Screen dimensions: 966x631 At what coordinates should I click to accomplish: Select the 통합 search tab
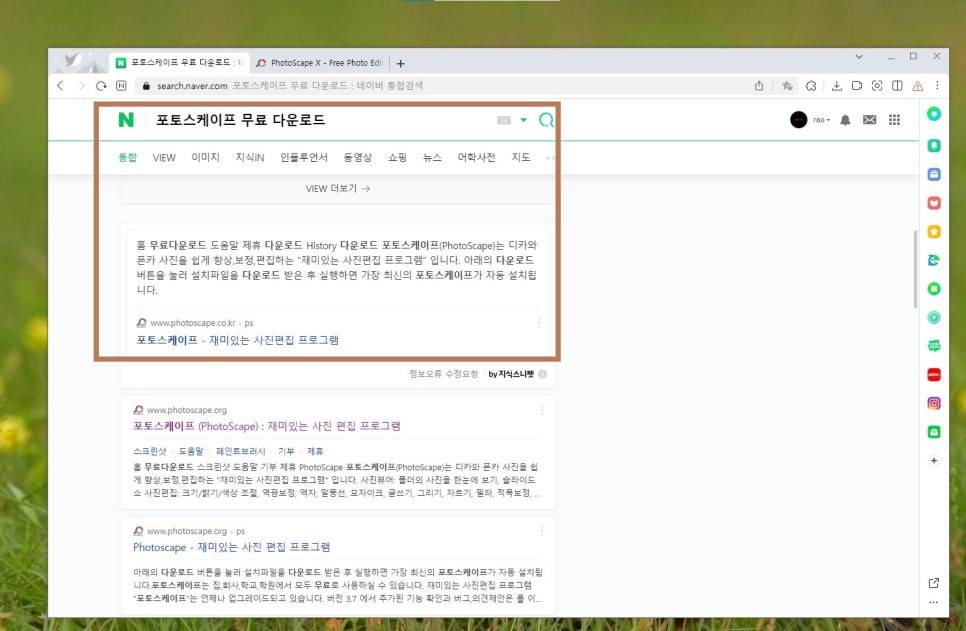click(128, 157)
